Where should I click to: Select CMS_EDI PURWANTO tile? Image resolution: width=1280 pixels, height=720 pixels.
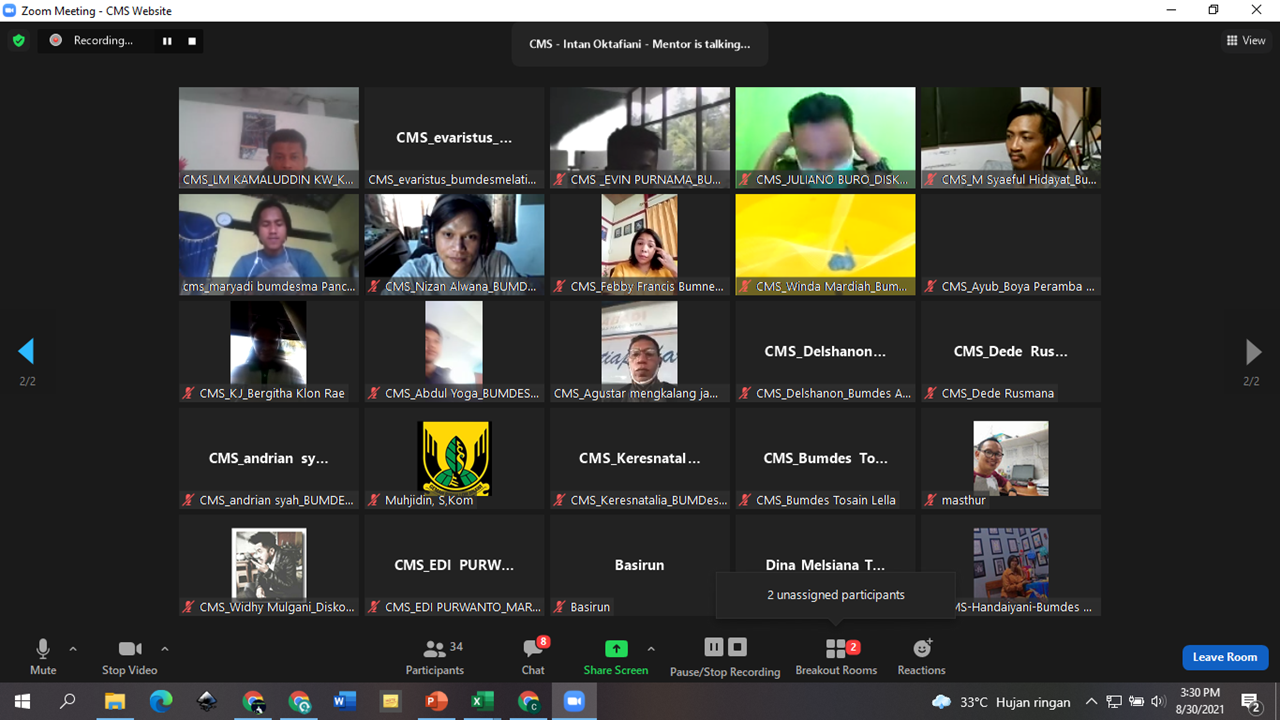tap(454, 565)
